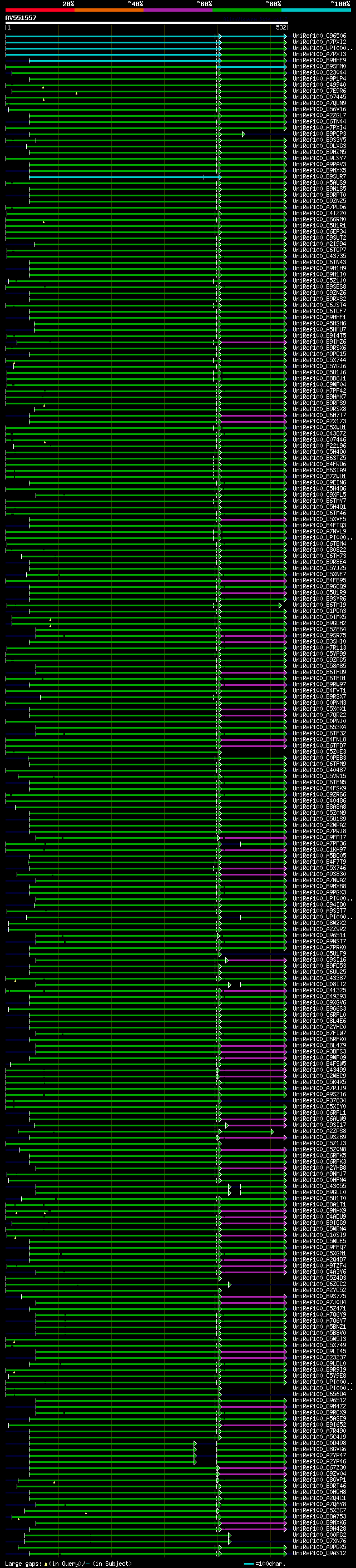Click label UniRef100_B4FNL8
This screenshot has height=1568, width=356.
pos(319,740)
